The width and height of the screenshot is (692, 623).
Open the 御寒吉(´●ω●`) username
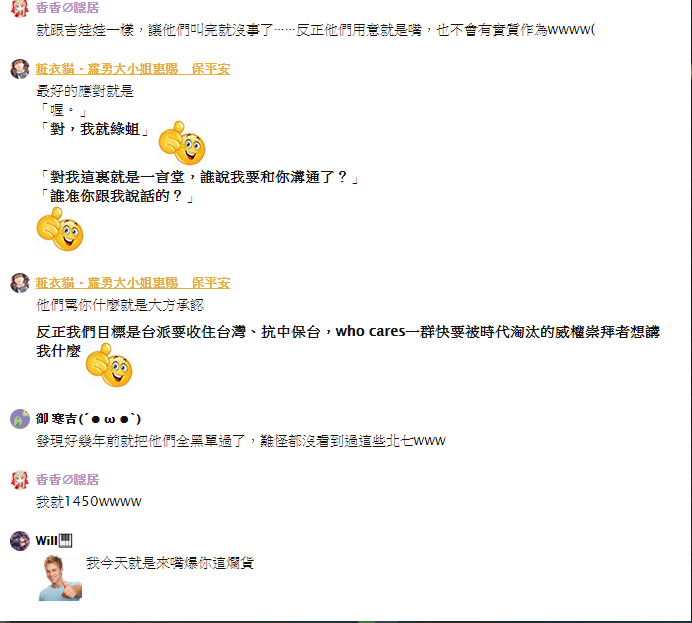[88, 418]
